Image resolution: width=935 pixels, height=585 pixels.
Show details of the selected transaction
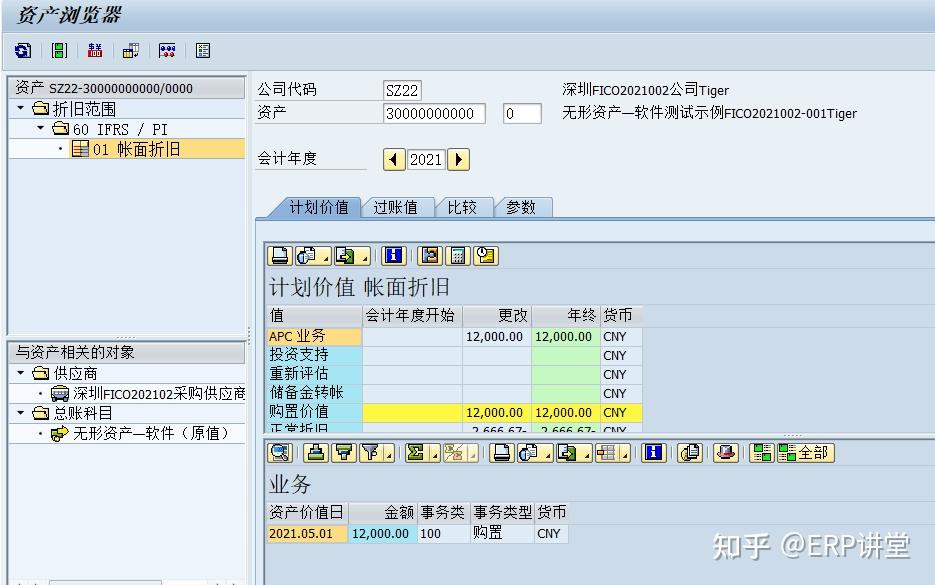pyautogui.click(x=280, y=453)
